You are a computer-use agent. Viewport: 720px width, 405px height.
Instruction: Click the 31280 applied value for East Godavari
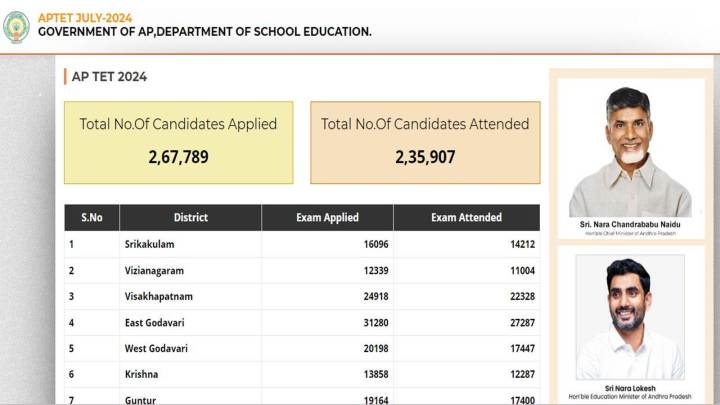pos(376,323)
